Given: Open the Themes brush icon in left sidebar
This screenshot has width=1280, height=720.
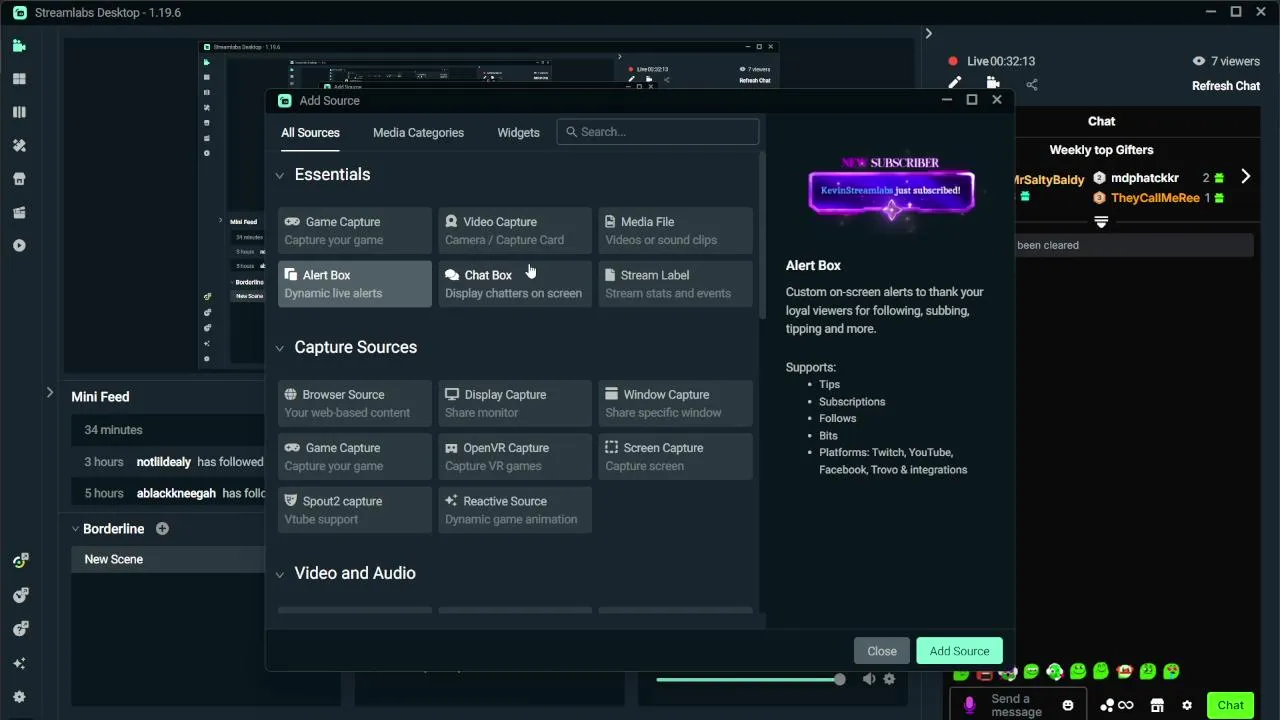Looking at the screenshot, I should (19, 146).
